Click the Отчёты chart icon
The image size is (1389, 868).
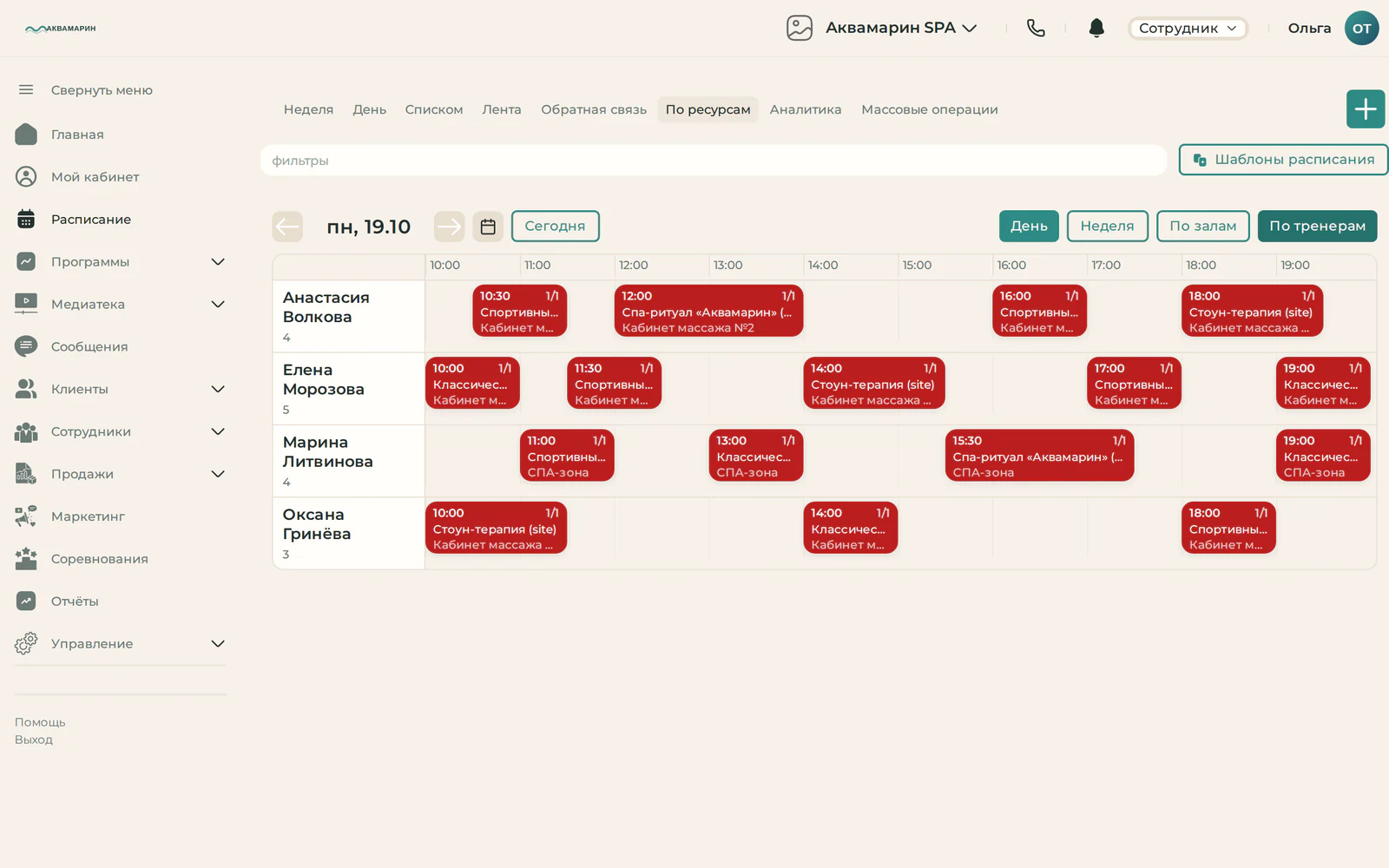26,601
